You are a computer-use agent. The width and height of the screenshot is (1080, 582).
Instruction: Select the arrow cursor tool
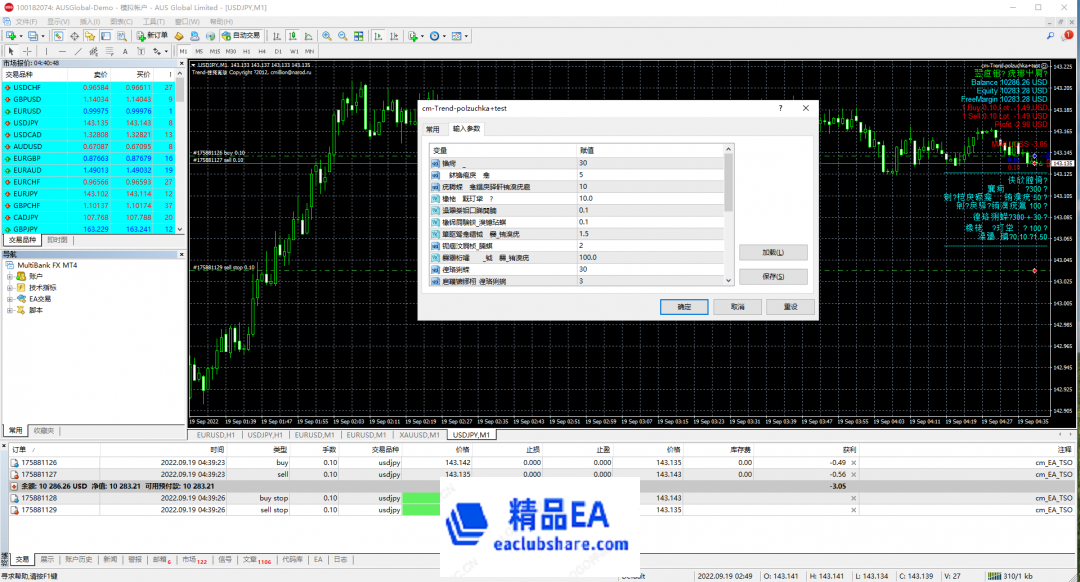[x=11, y=49]
